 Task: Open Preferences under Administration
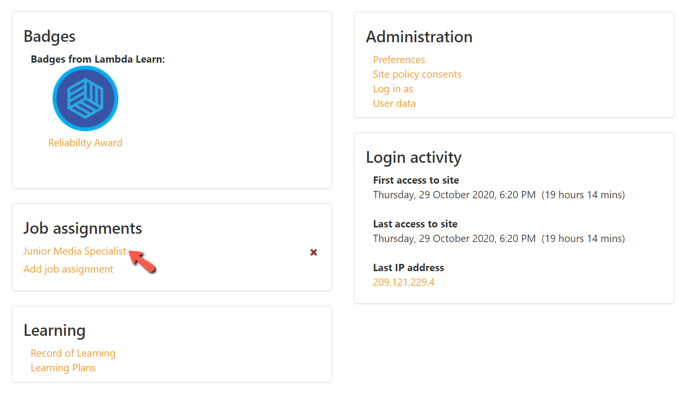399,60
